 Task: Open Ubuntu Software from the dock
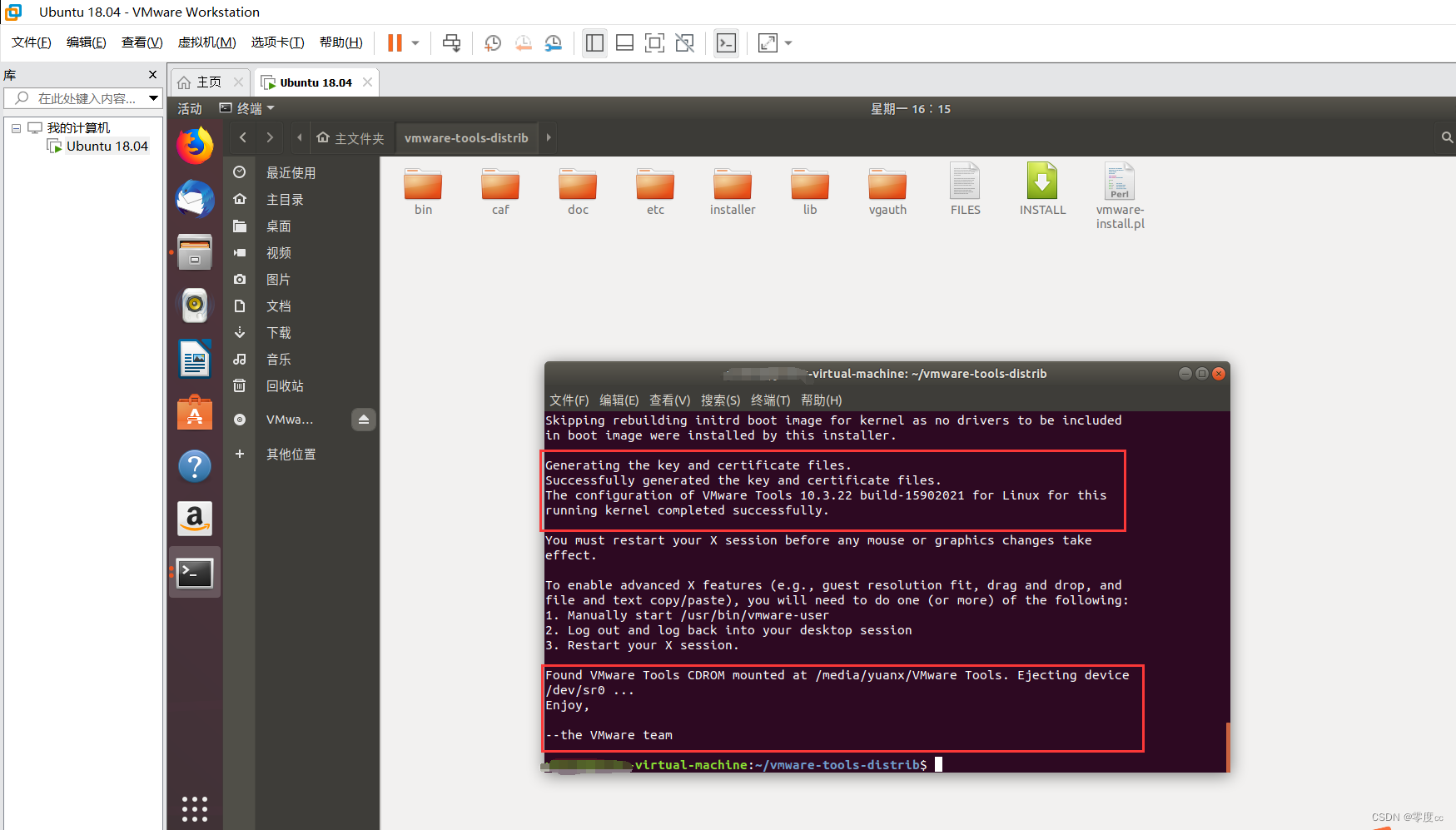[x=194, y=412]
